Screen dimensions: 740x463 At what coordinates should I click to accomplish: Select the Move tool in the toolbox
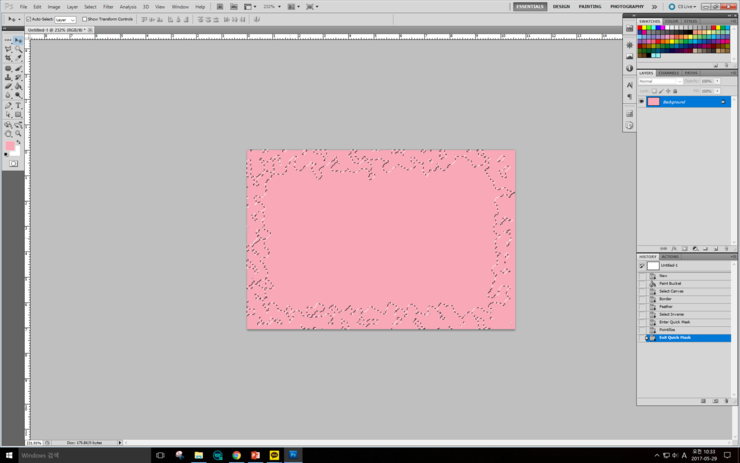18,40
